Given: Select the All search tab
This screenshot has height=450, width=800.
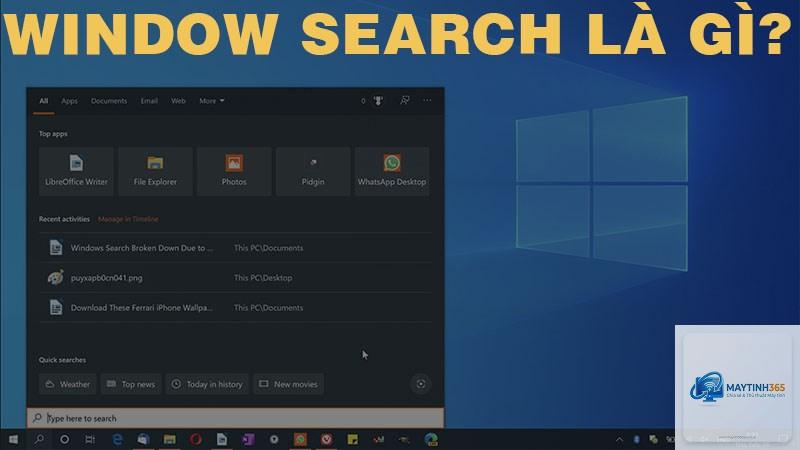Looking at the screenshot, I should pyautogui.click(x=44, y=101).
